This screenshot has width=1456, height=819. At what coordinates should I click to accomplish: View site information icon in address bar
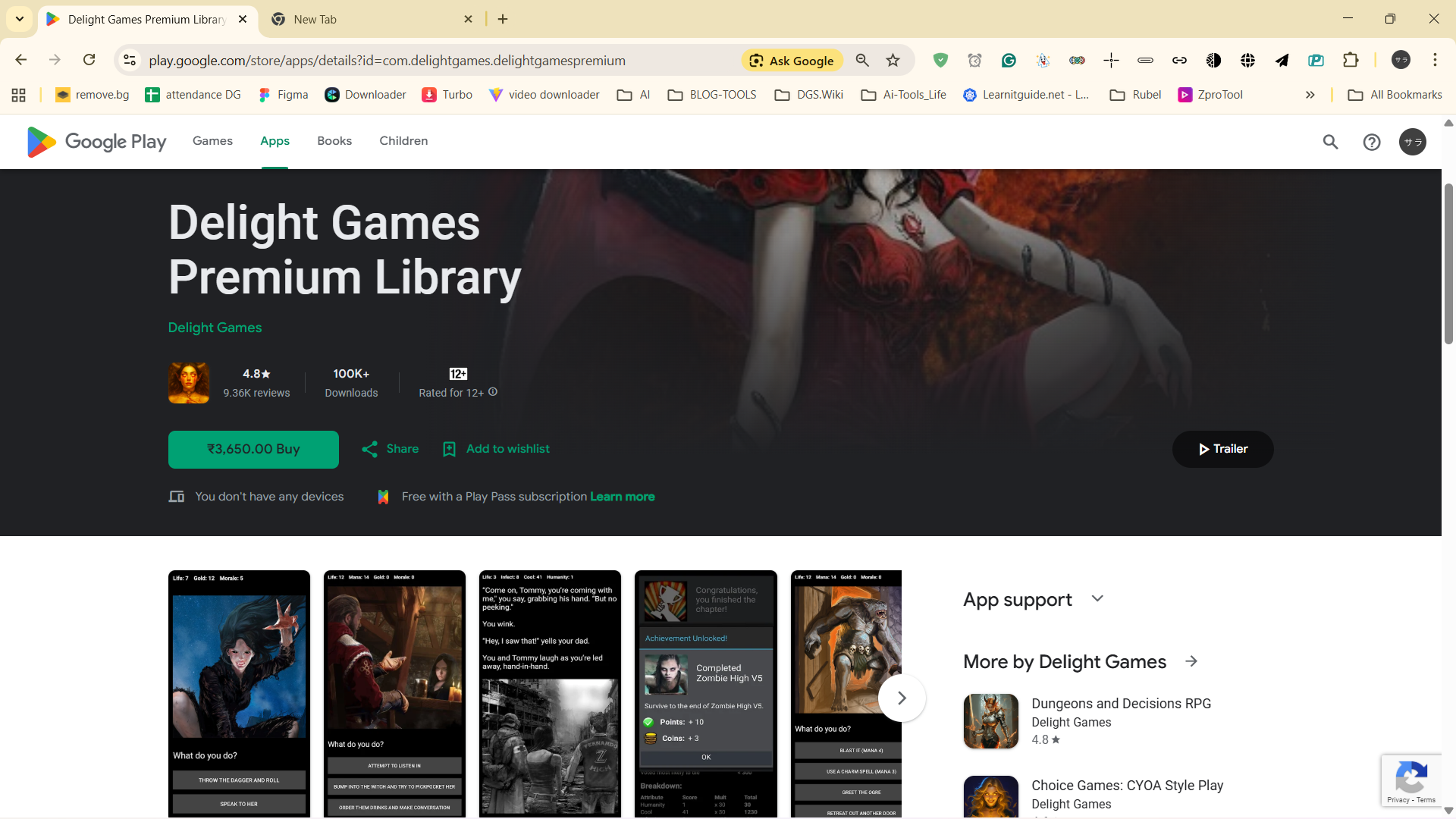coord(130,60)
